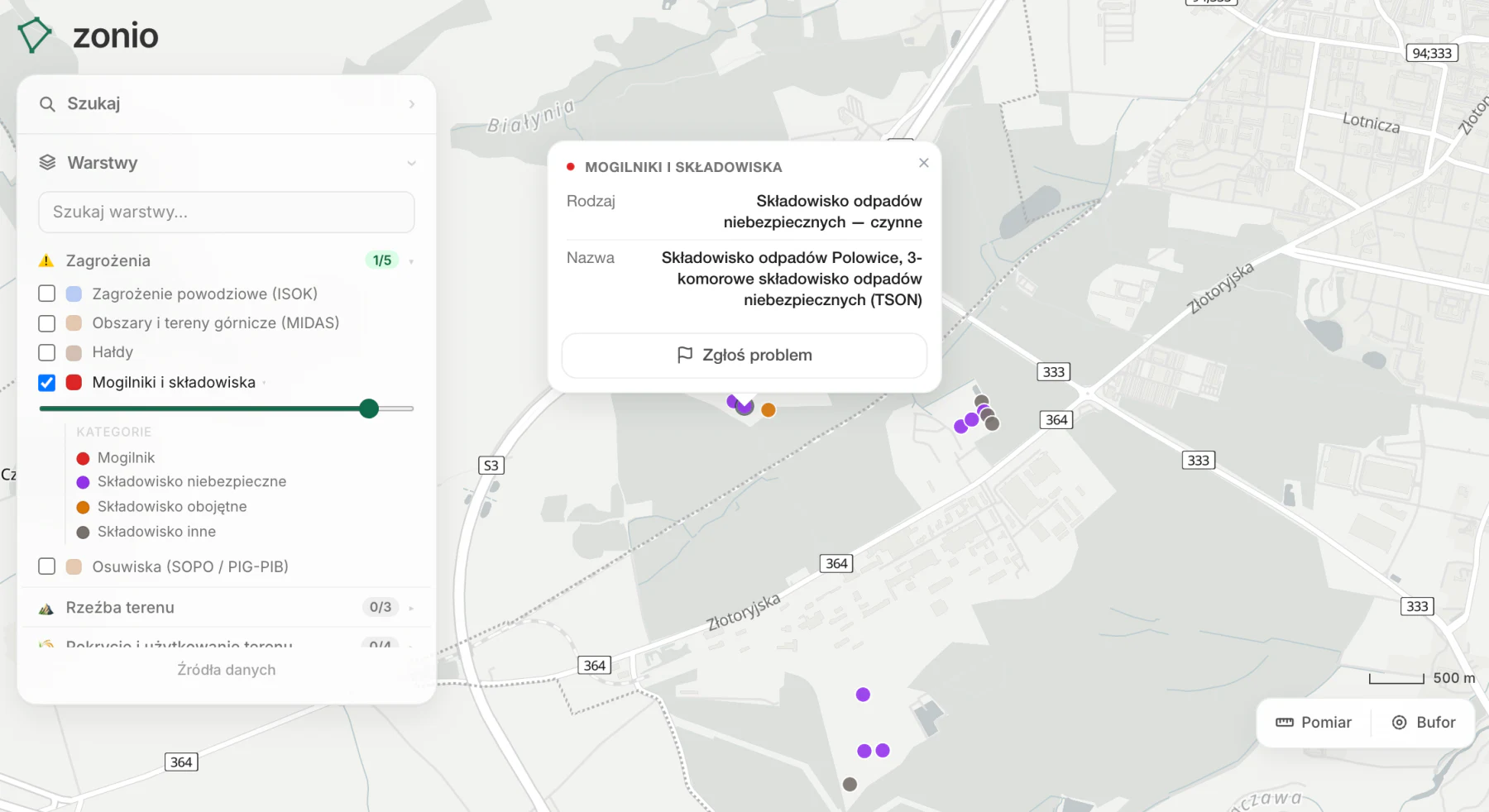Click the layer opacity slider handle
Image resolution: width=1489 pixels, height=812 pixels.
tap(369, 408)
